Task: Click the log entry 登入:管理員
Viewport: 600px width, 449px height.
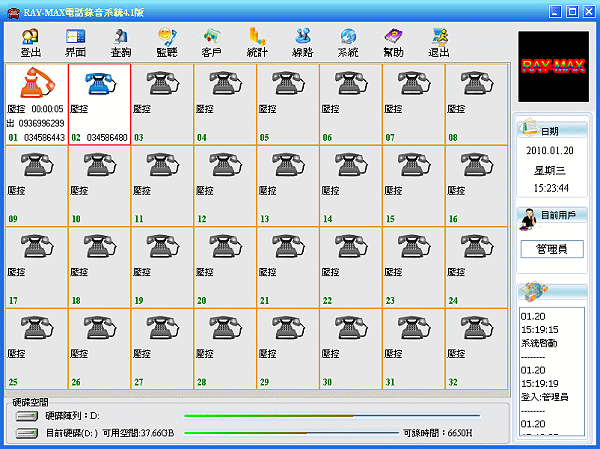Action: tap(544, 397)
